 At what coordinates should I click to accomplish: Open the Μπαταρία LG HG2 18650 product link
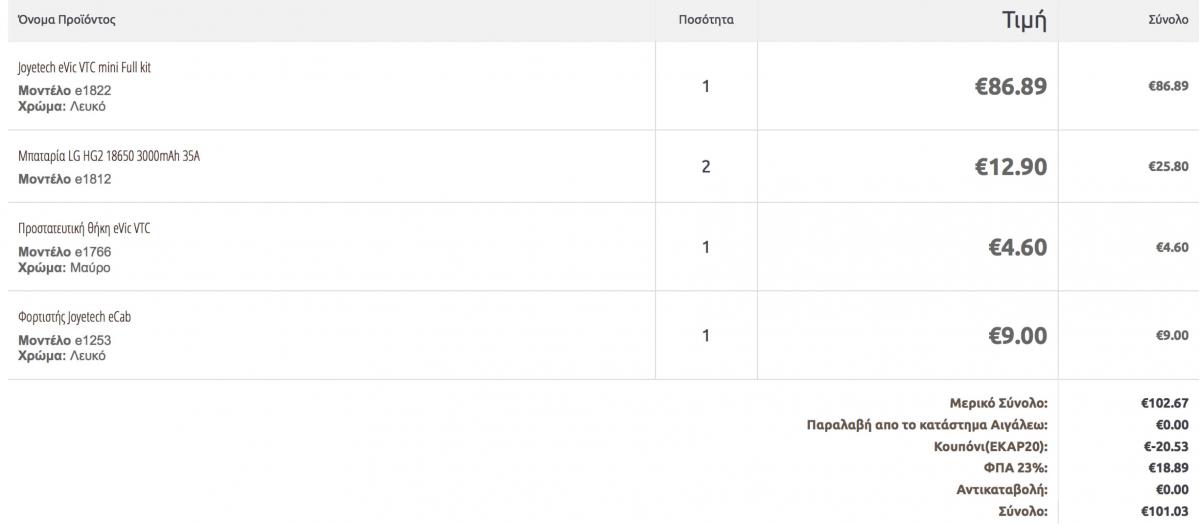(x=109, y=157)
